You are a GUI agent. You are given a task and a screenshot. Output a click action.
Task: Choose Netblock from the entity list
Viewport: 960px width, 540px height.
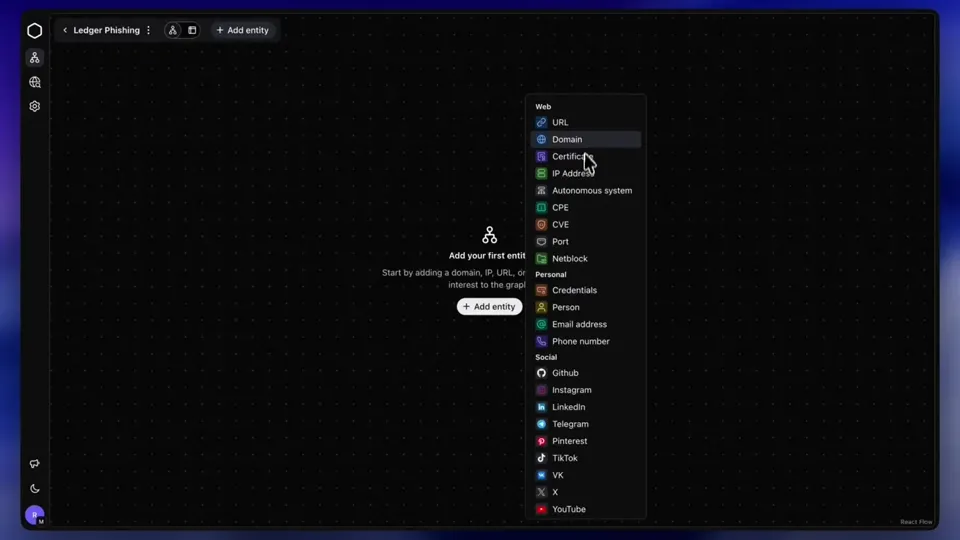[586, 258]
